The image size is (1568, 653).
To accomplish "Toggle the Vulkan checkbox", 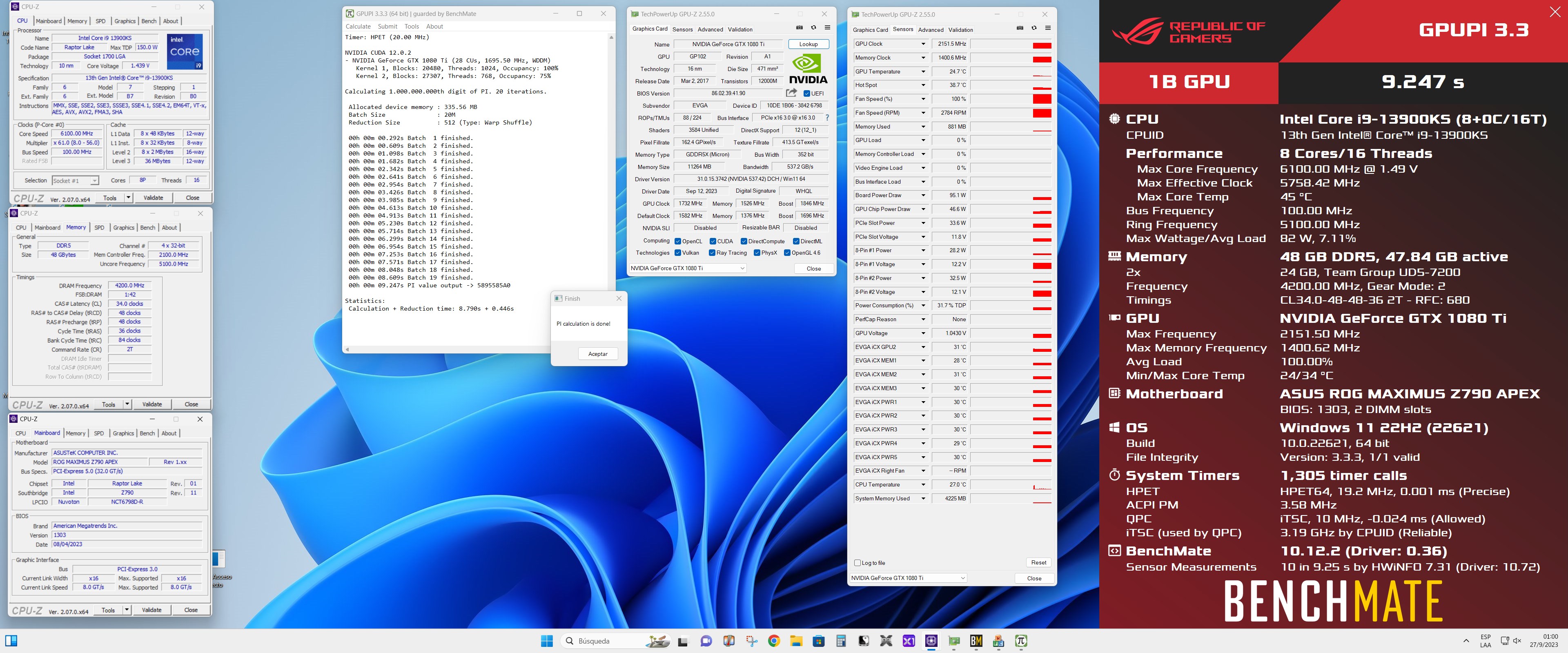I will click(x=677, y=253).
